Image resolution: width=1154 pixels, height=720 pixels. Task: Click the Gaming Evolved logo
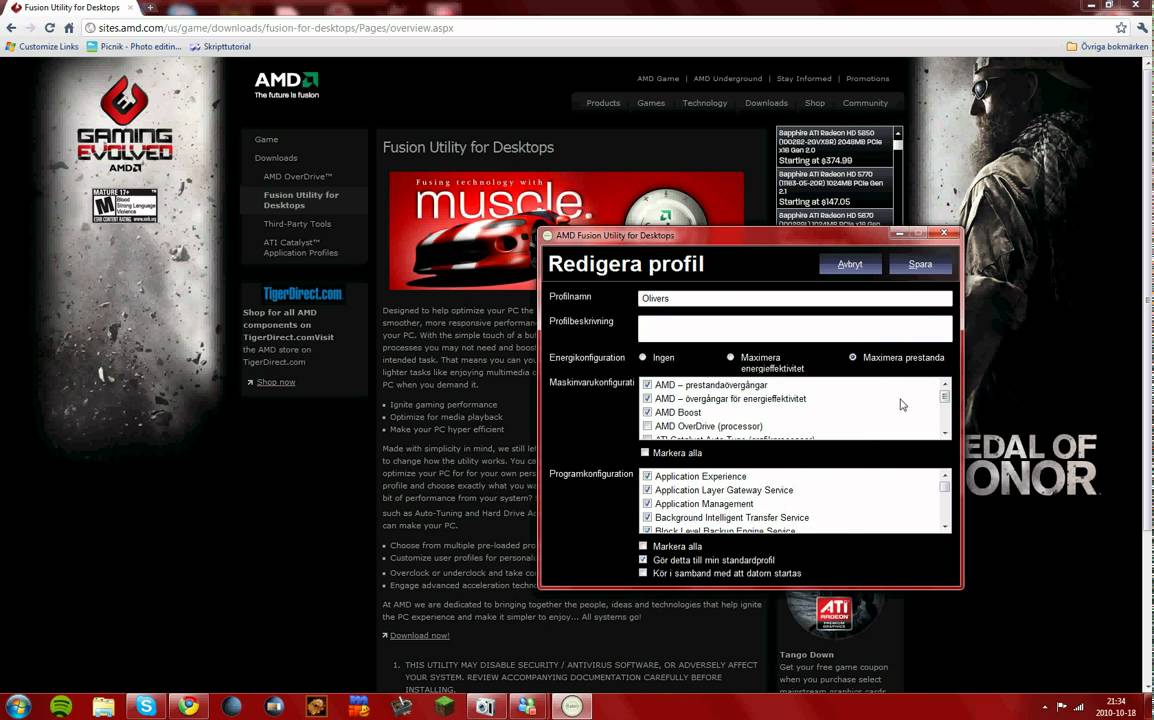[124, 124]
